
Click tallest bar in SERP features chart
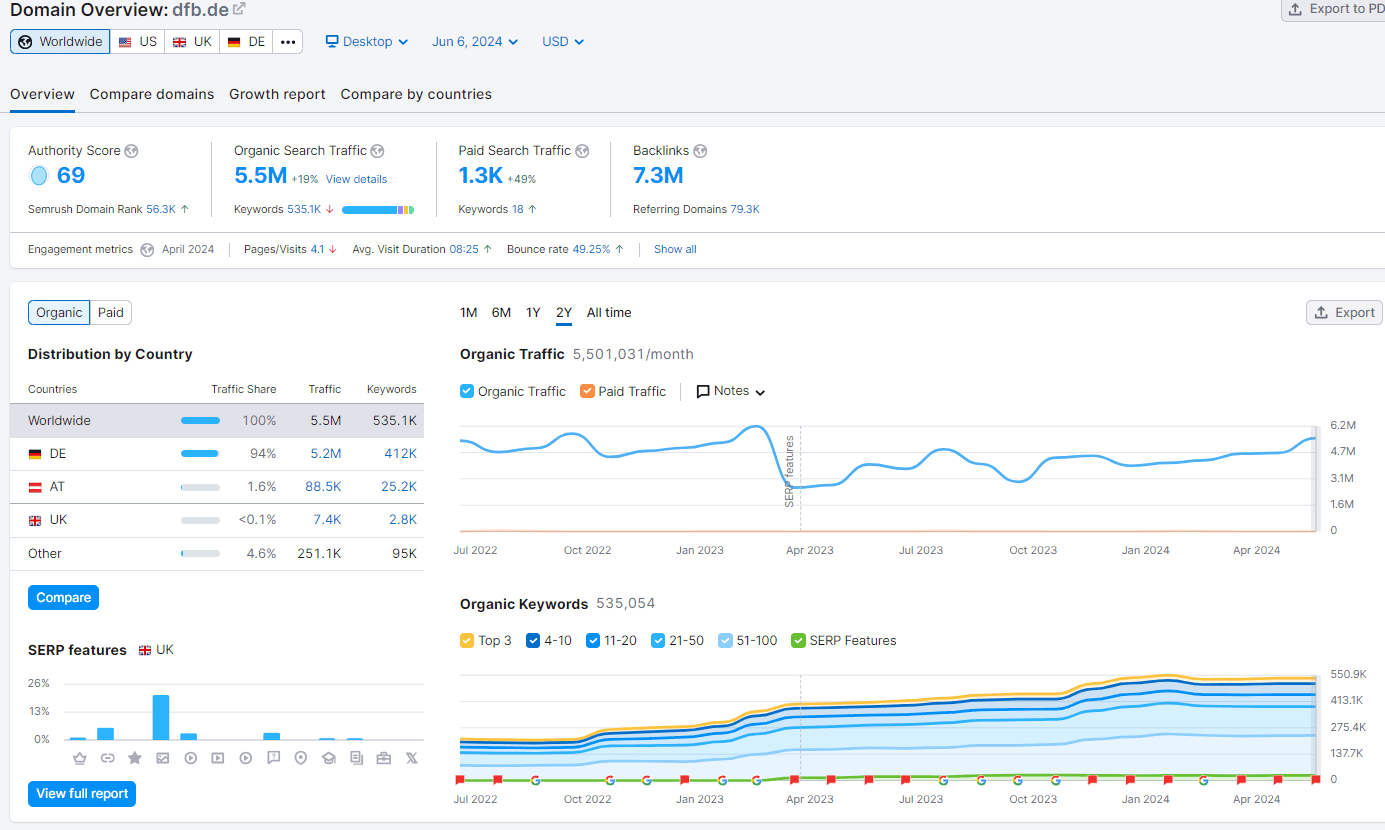(x=161, y=717)
